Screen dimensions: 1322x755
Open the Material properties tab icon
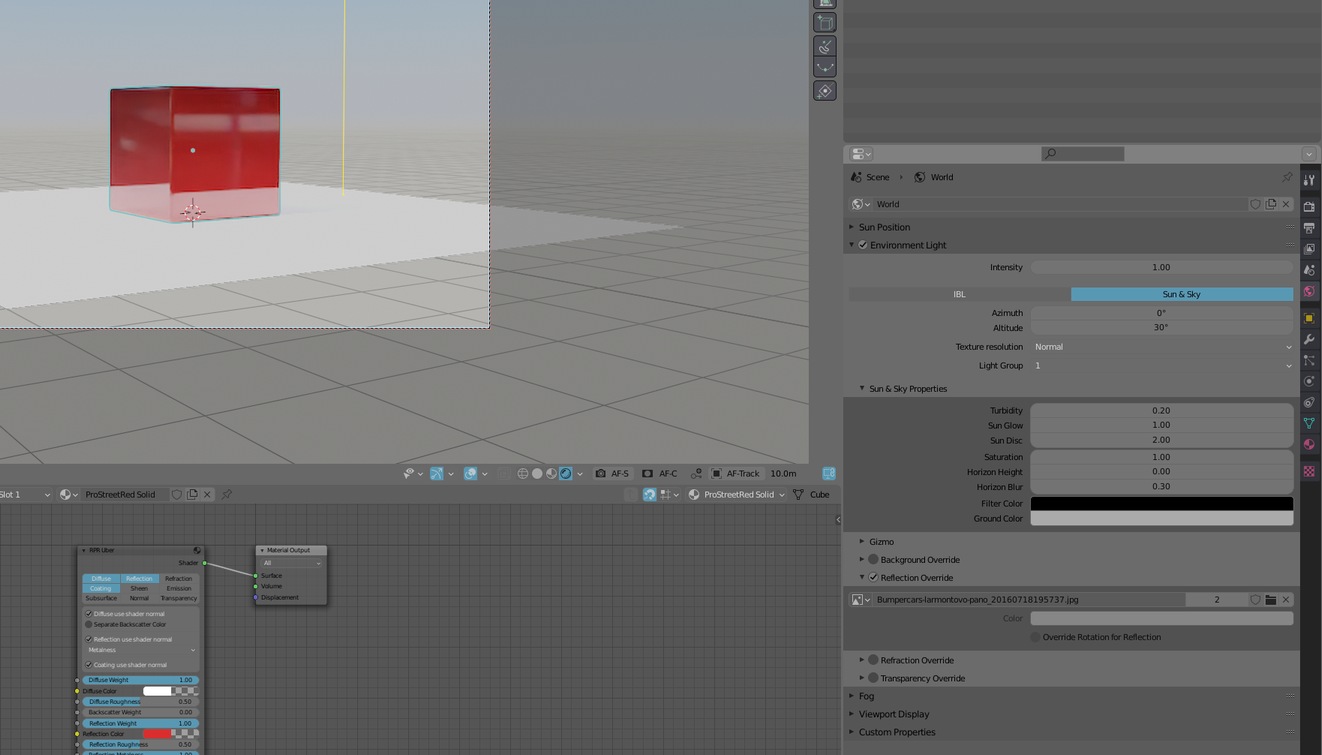tap(1309, 445)
